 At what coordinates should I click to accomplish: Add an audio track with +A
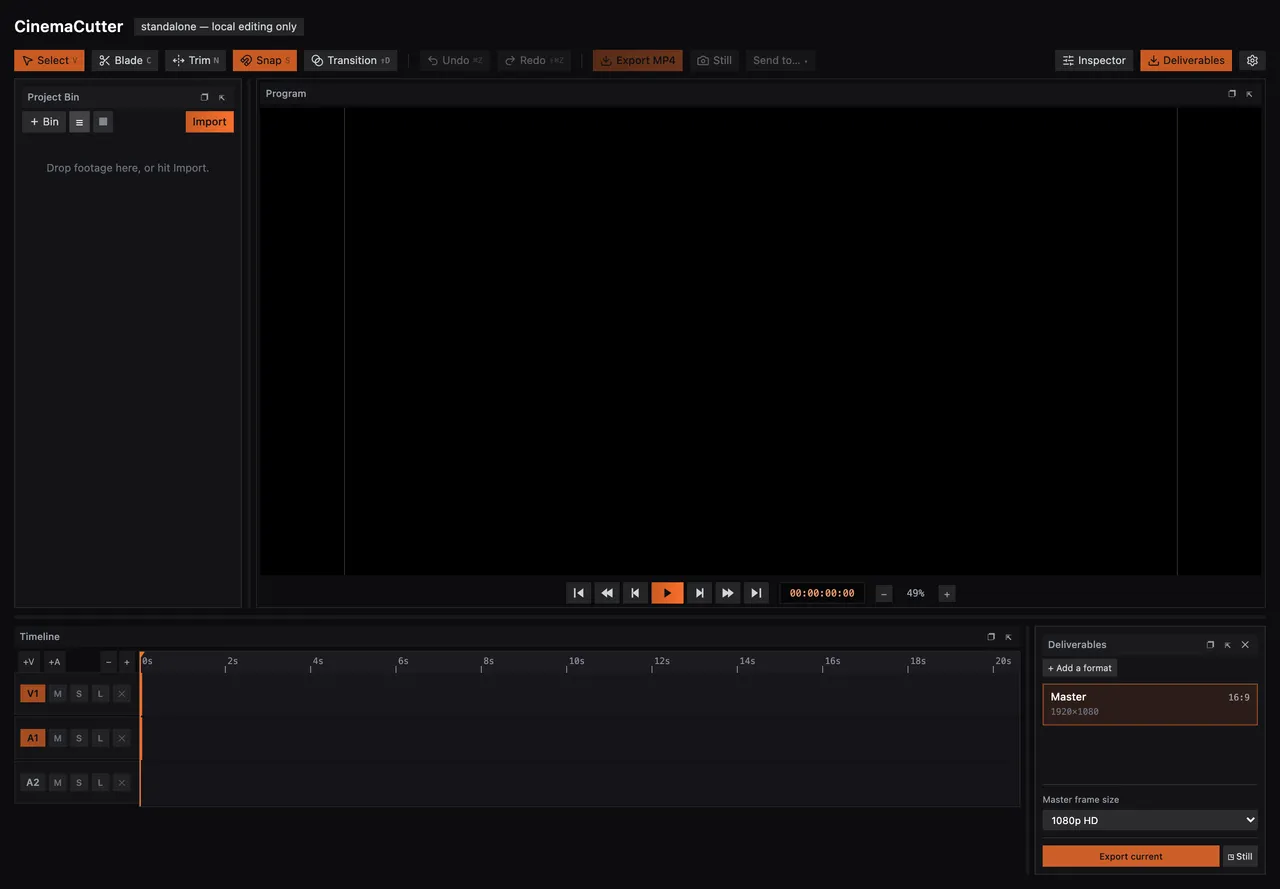54,662
